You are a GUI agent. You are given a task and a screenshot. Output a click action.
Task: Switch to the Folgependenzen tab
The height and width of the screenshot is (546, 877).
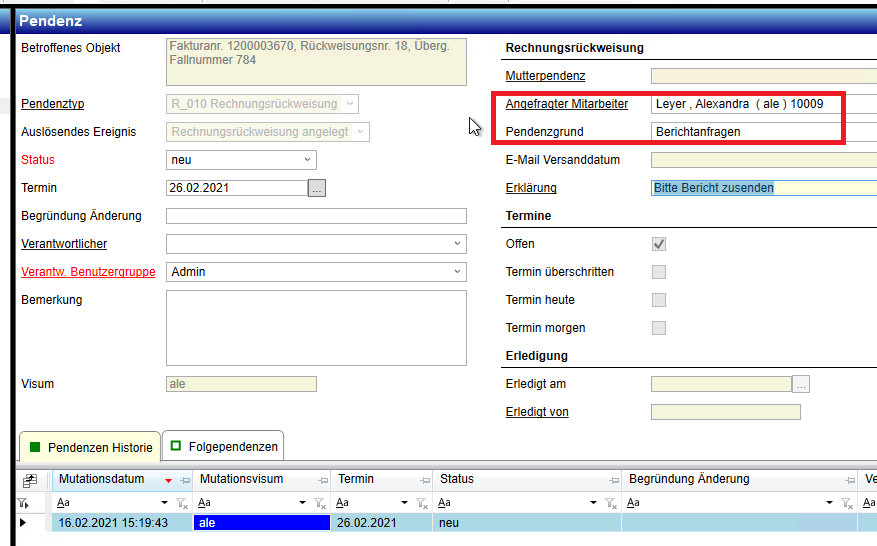point(224,446)
